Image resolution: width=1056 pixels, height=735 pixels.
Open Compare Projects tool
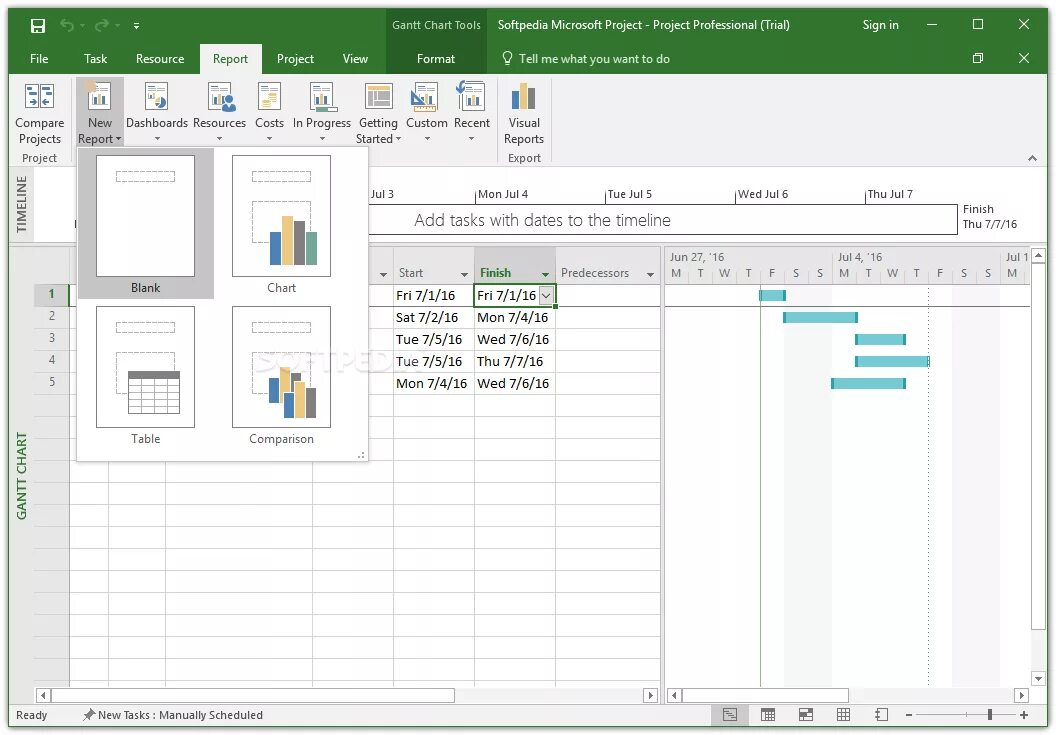click(40, 113)
